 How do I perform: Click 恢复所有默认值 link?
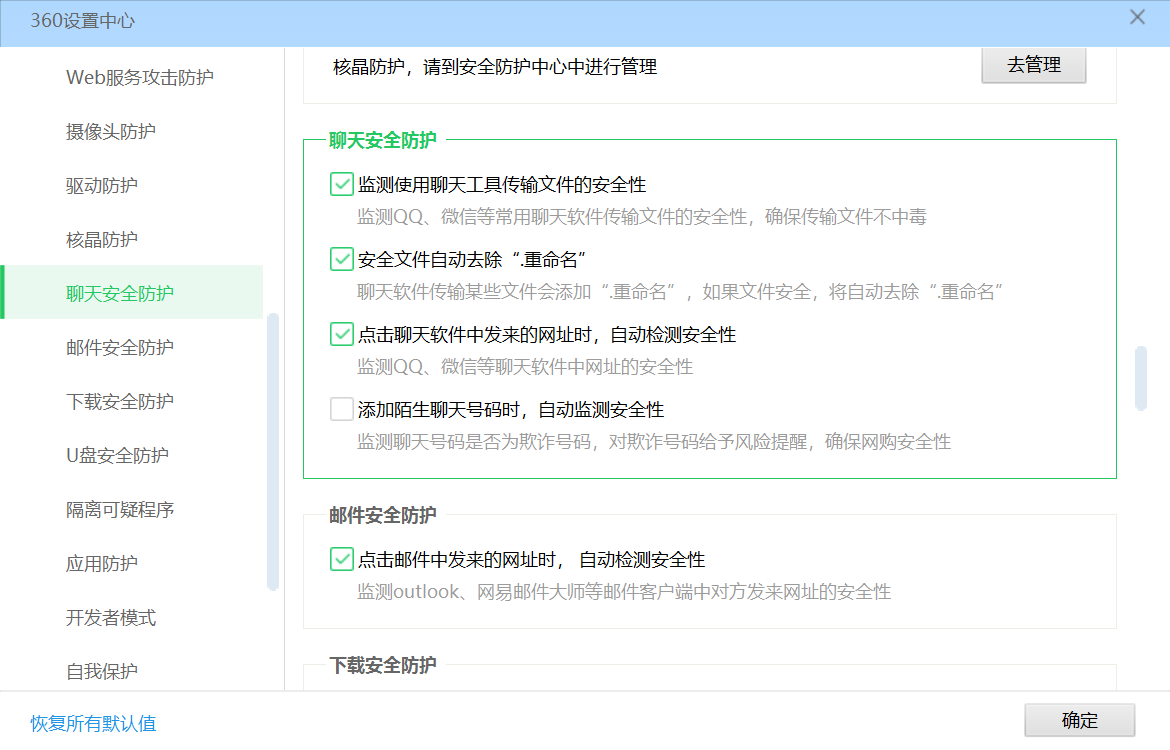(x=93, y=723)
